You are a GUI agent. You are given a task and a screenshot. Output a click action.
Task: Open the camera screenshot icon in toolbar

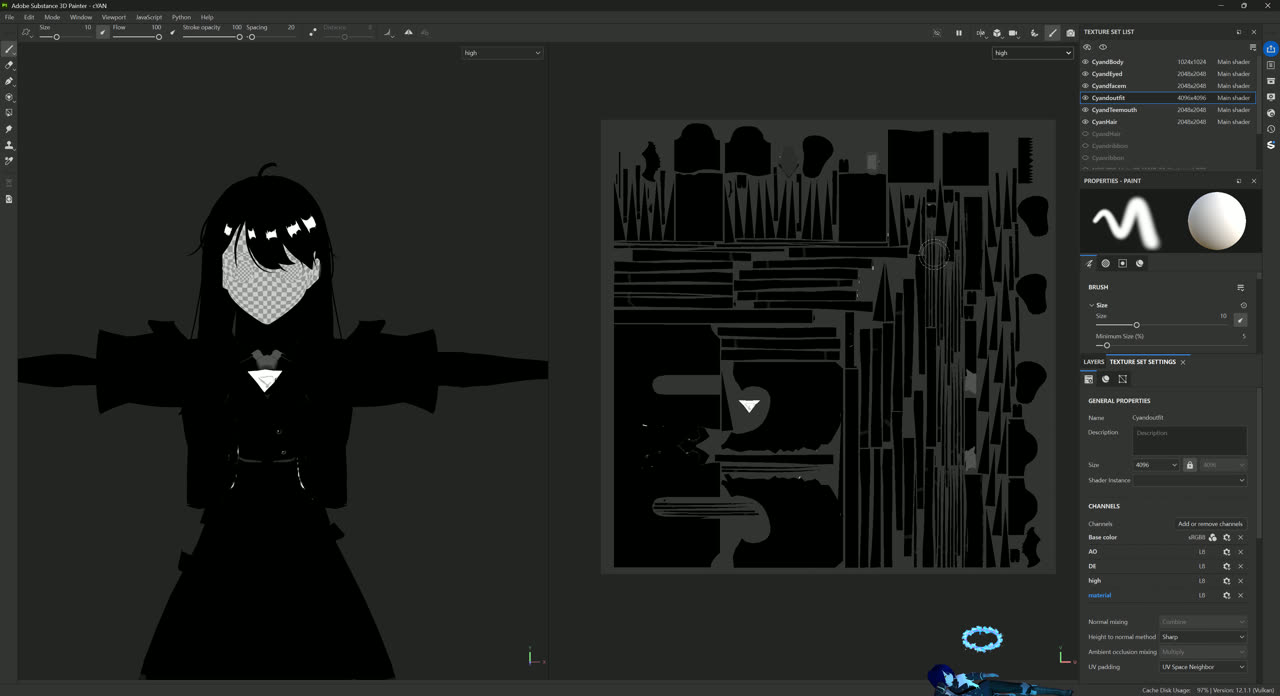[1070, 33]
